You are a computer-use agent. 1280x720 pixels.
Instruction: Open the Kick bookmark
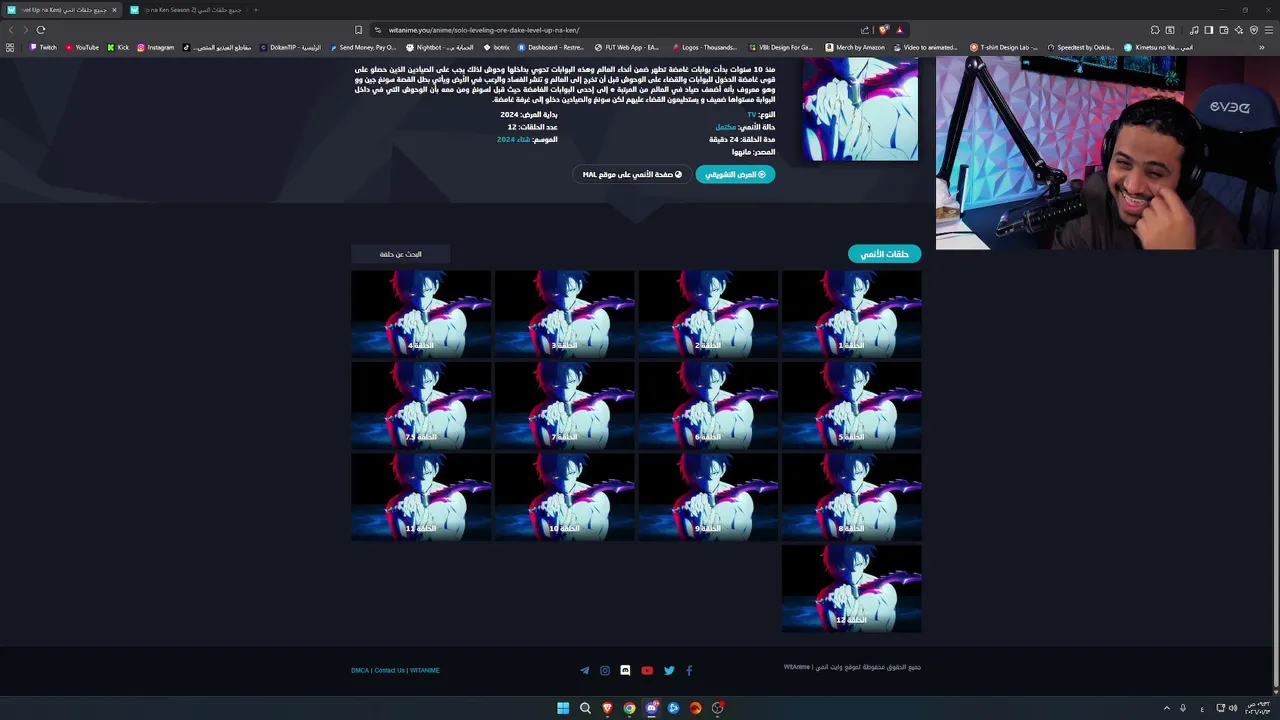(x=118, y=47)
